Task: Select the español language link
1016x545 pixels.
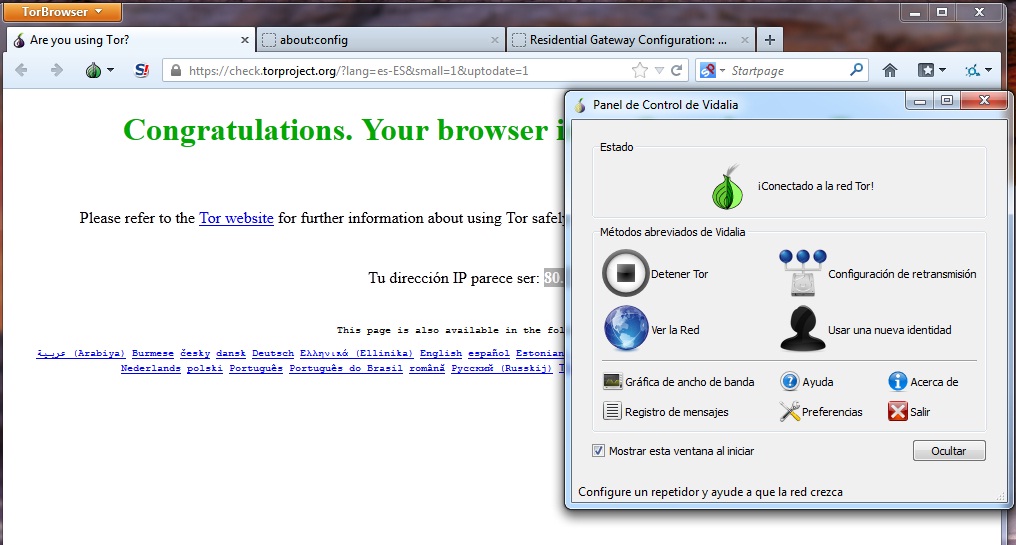Action: point(489,353)
